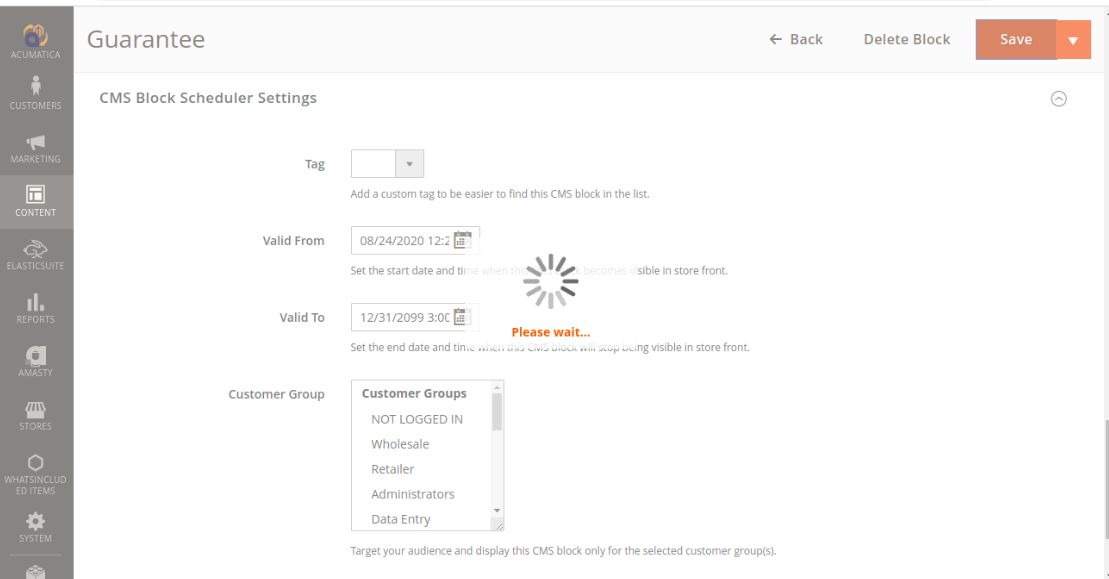Click the Delete Block button

point(907,40)
